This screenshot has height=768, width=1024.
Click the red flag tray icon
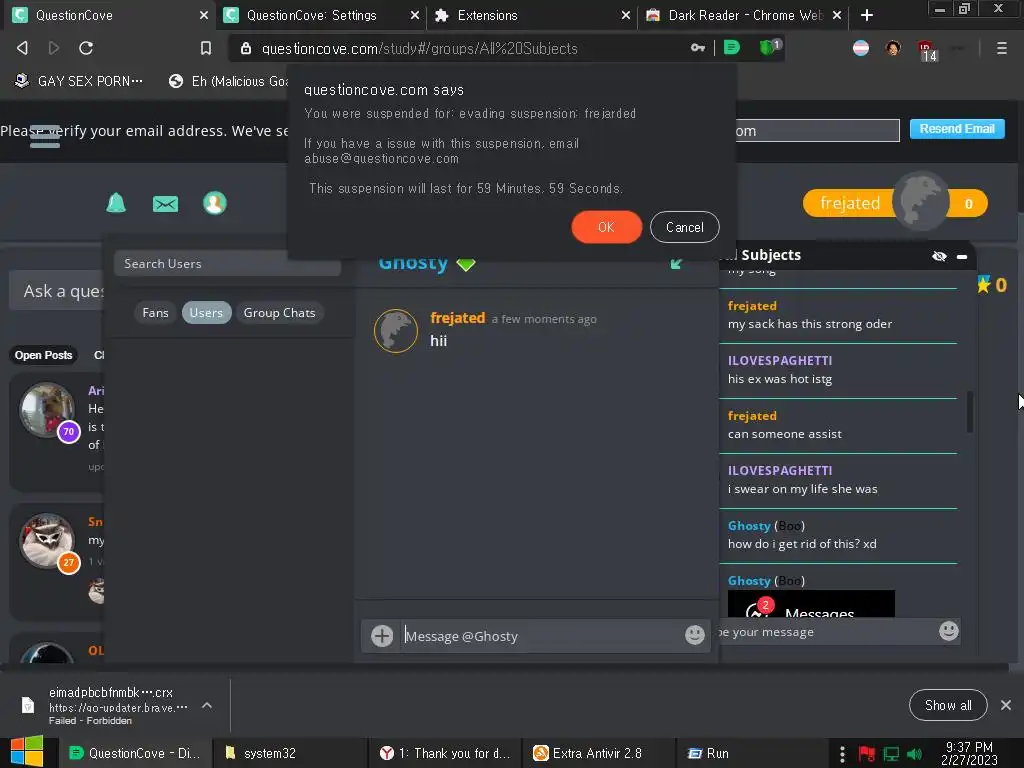pyautogui.click(x=866, y=754)
